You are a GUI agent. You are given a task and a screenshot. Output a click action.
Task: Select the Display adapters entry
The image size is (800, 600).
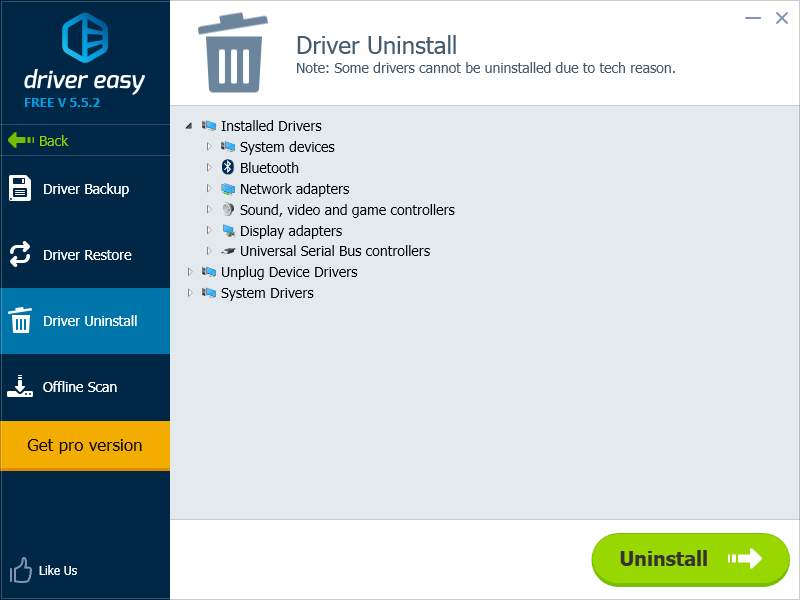291,231
